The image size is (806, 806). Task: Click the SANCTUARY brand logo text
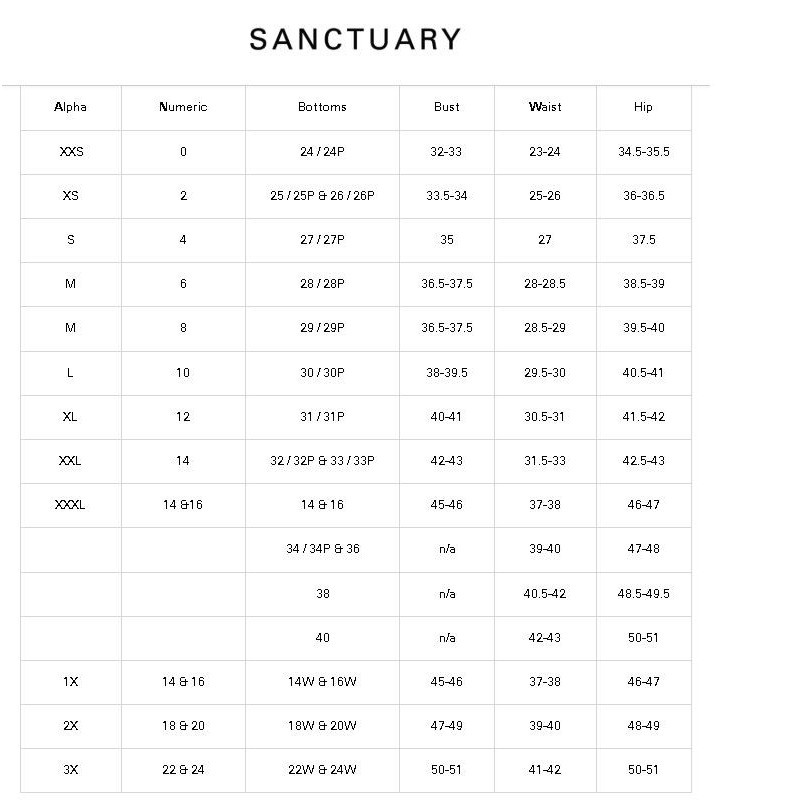[x=355, y=40]
